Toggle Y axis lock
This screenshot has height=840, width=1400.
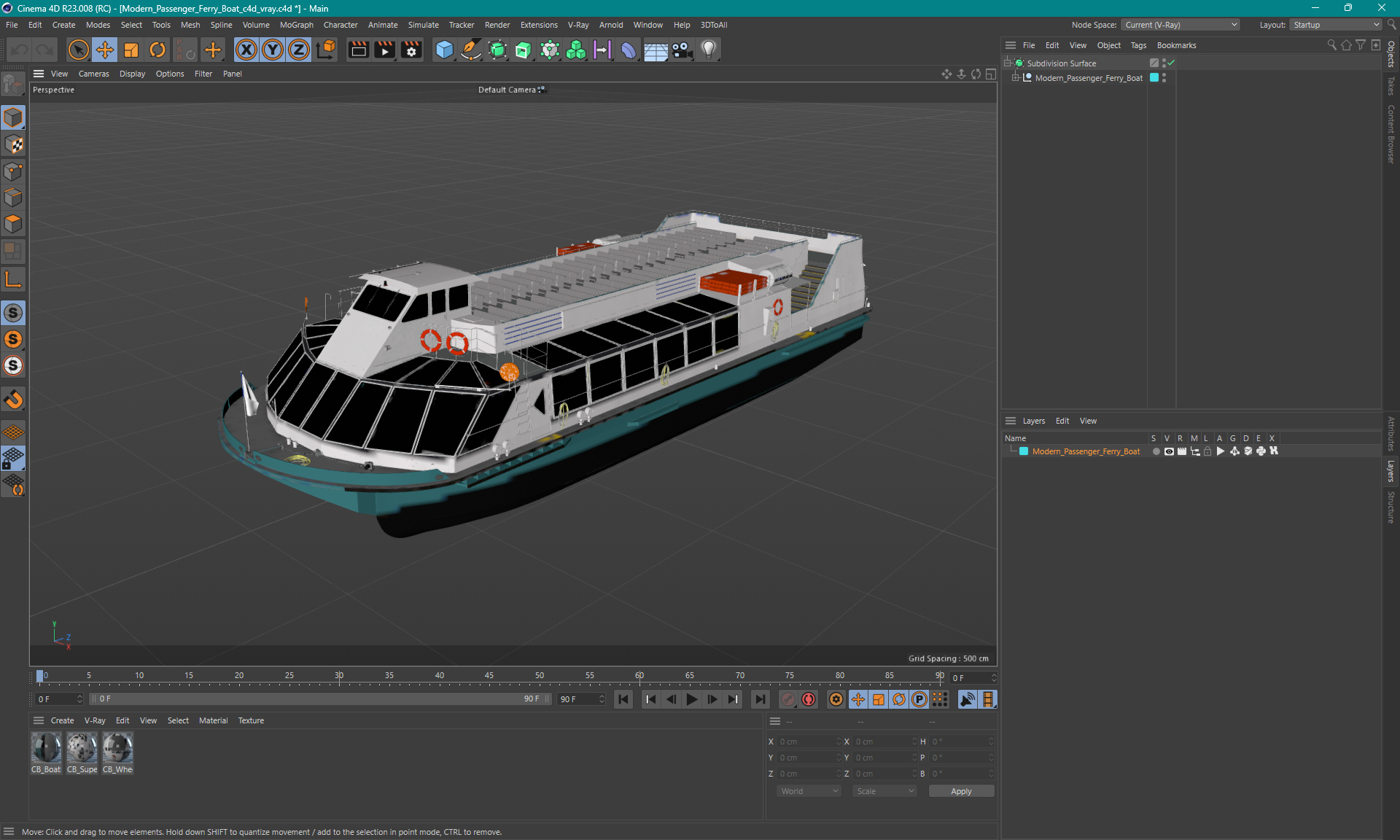tap(273, 50)
